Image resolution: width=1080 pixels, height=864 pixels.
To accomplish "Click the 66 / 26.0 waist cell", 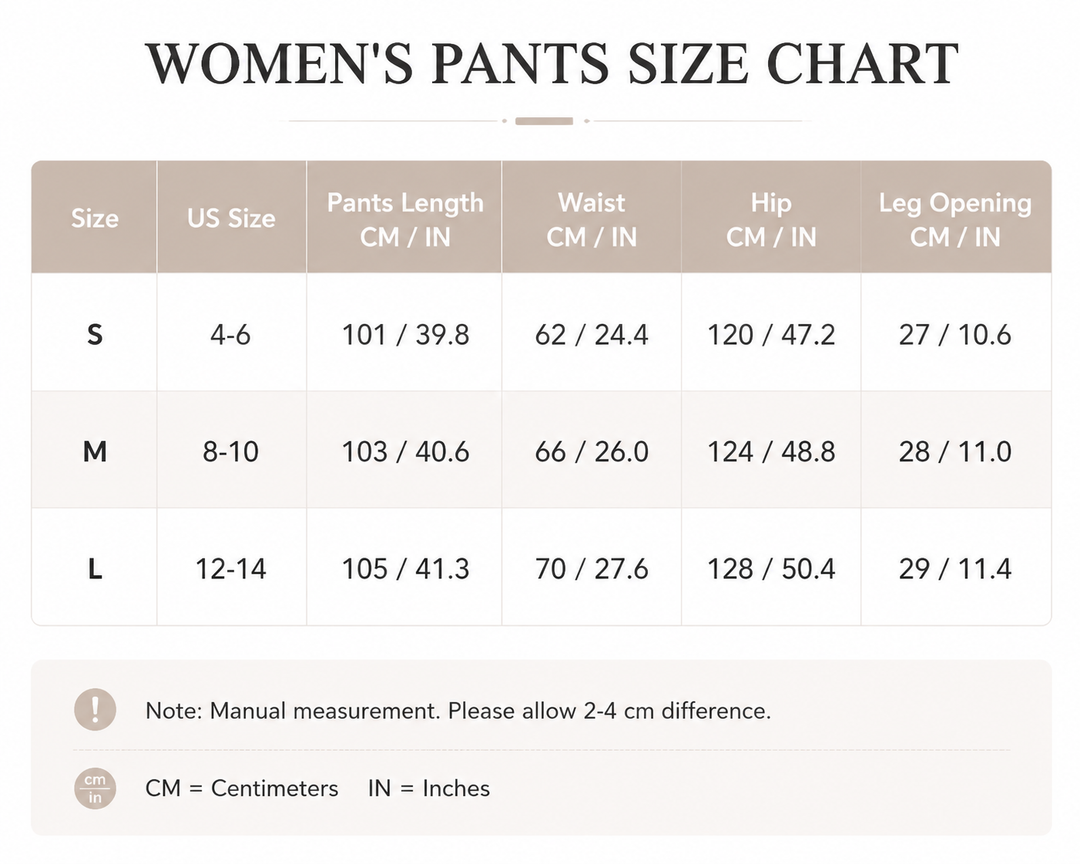I will 592,452.
